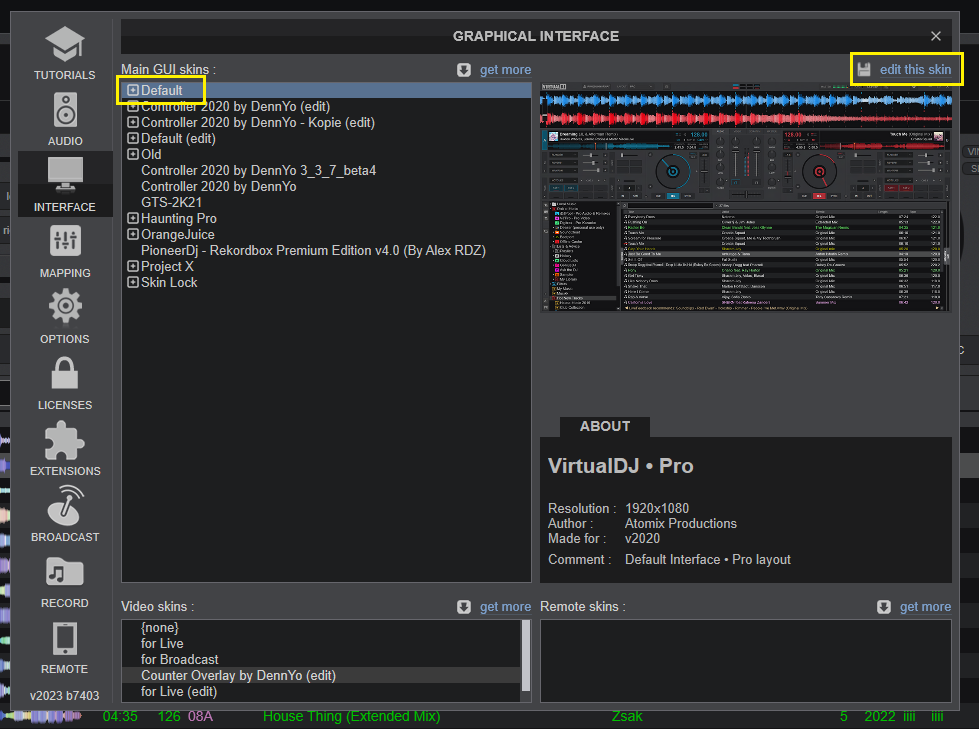This screenshot has height=729, width=979.
Task: Open Broadcast satellite dish icon
Action: click(x=65, y=506)
